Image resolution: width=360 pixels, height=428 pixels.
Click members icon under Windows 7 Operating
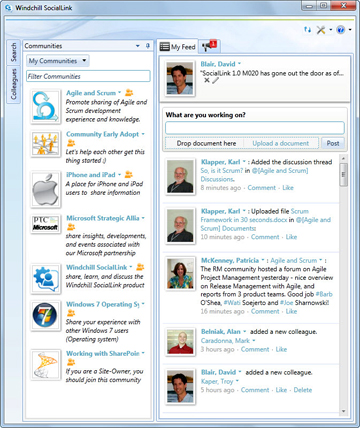coord(71,313)
